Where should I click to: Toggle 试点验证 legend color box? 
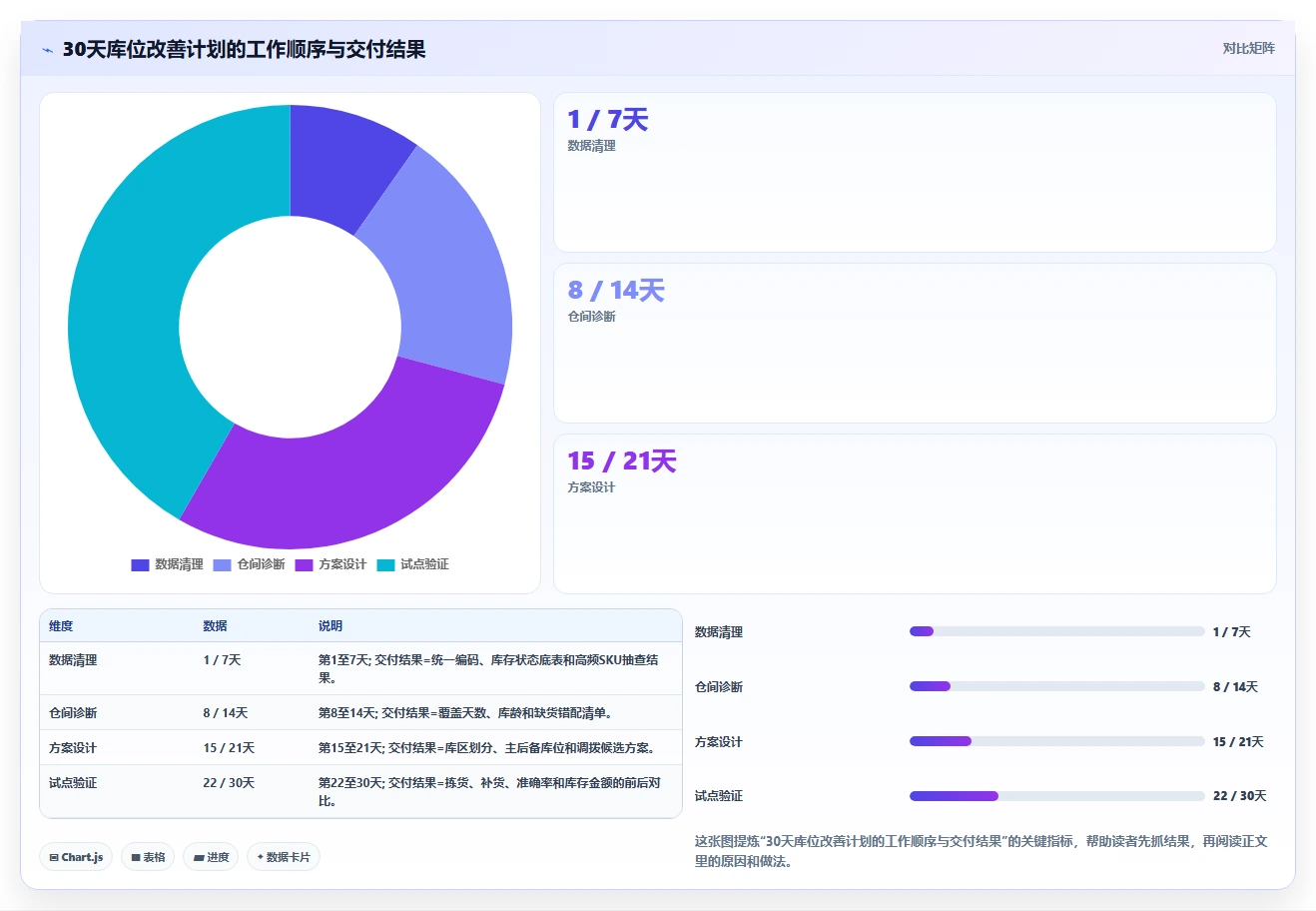(x=385, y=565)
